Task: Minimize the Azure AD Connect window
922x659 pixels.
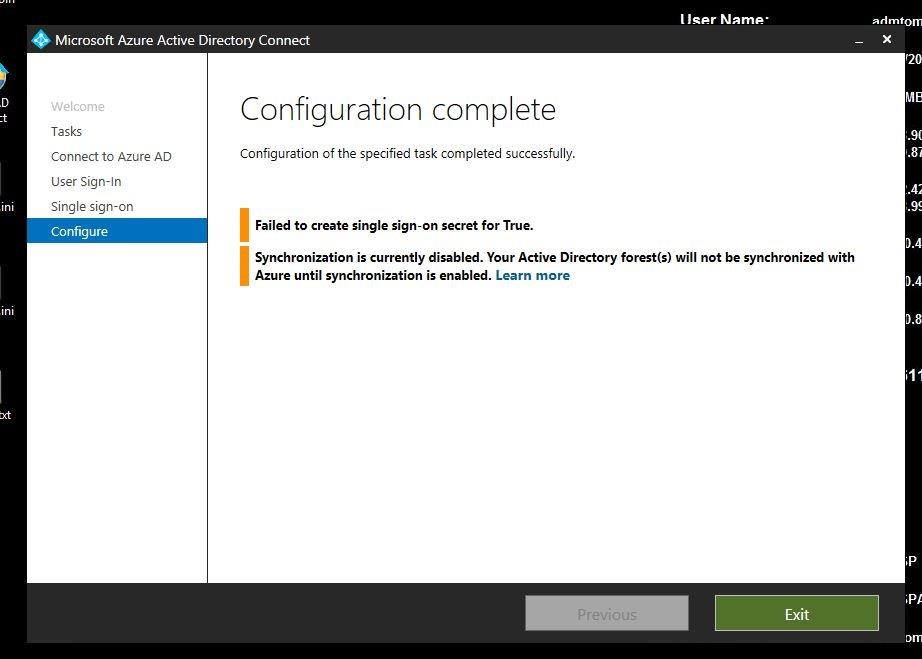Action: pos(859,40)
